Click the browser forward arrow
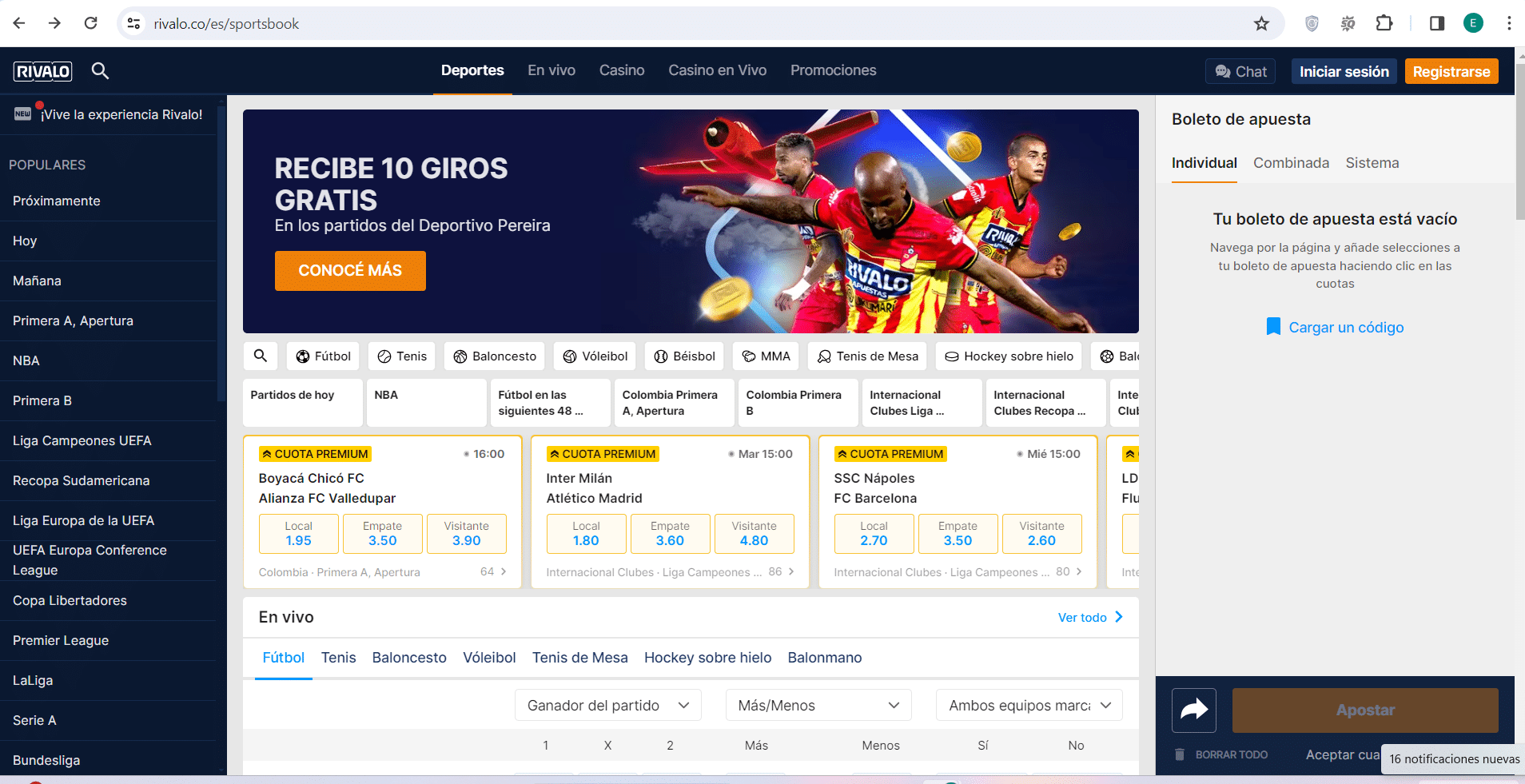The height and width of the screenshot is (784, 1525). [x=54, y=23]
